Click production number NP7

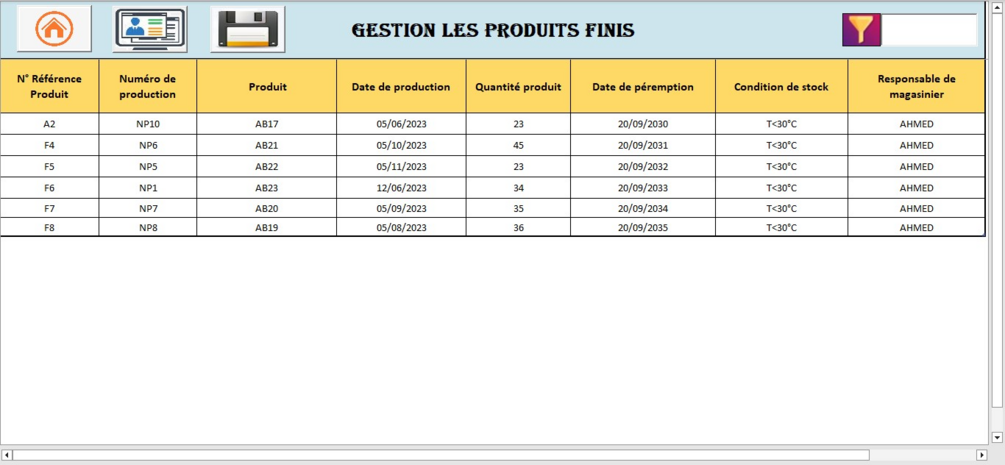(x=147, y=208)
